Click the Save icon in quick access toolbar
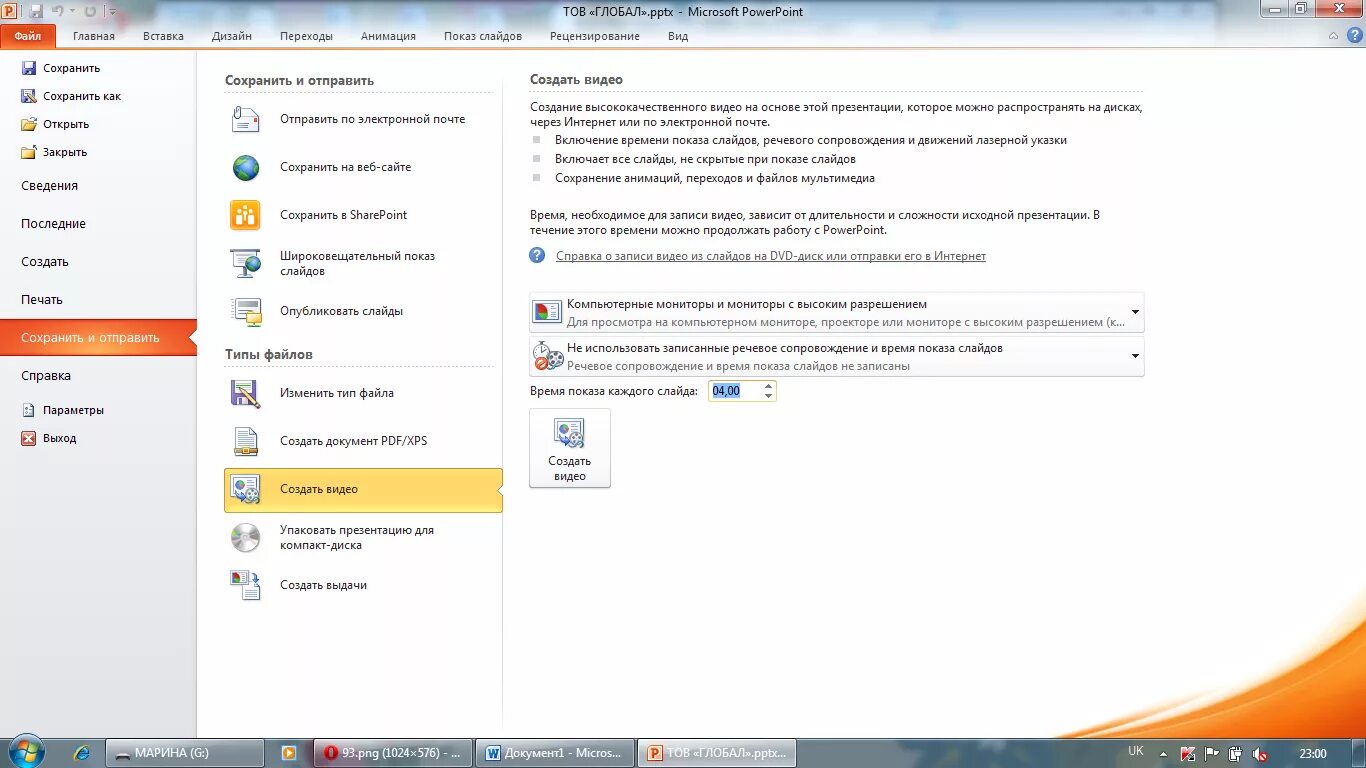The width and height of the screenshot is (1366, 768). [x=36, y=11]
